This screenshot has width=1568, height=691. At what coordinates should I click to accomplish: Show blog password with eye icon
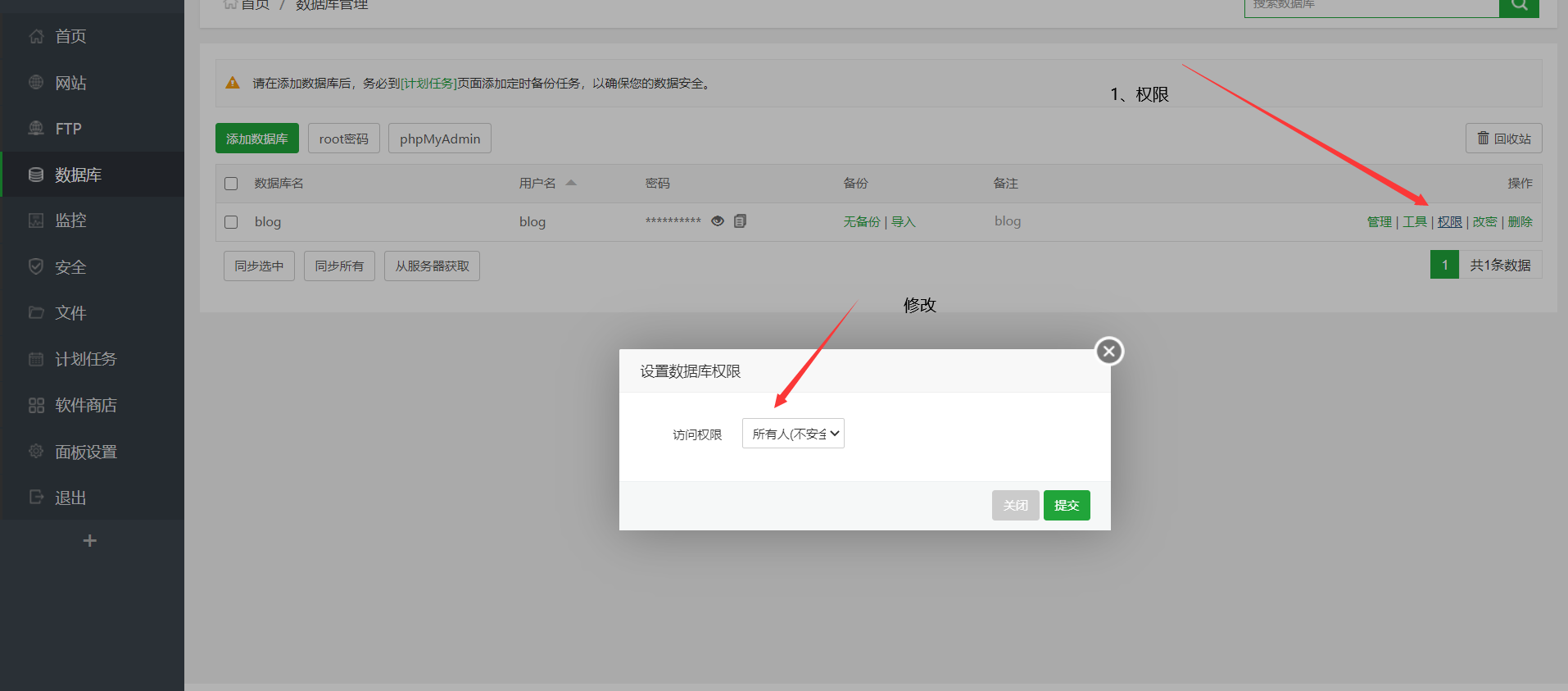[x=718, y=221]
